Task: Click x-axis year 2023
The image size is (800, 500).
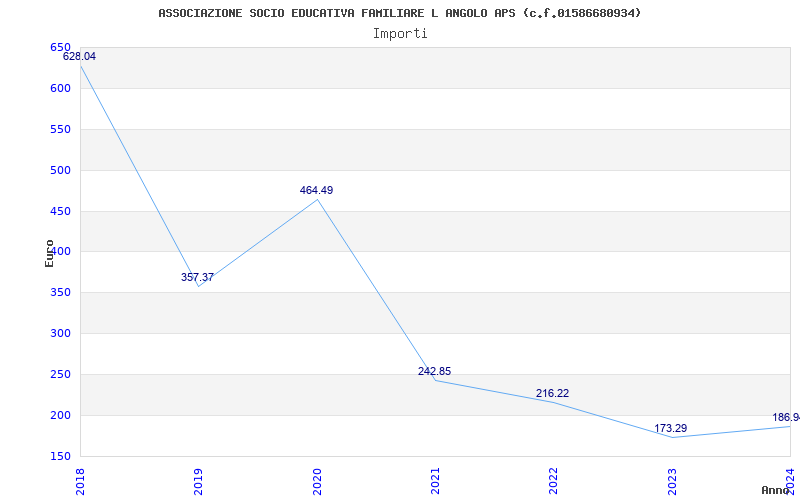Action: point(671,481)
